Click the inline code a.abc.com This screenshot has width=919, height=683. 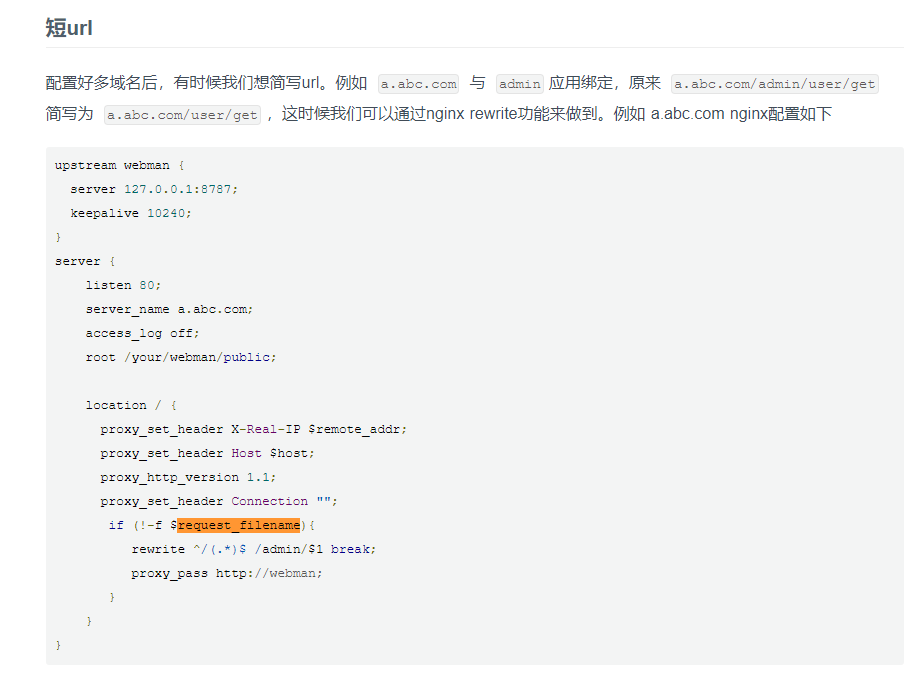[418, 84]
